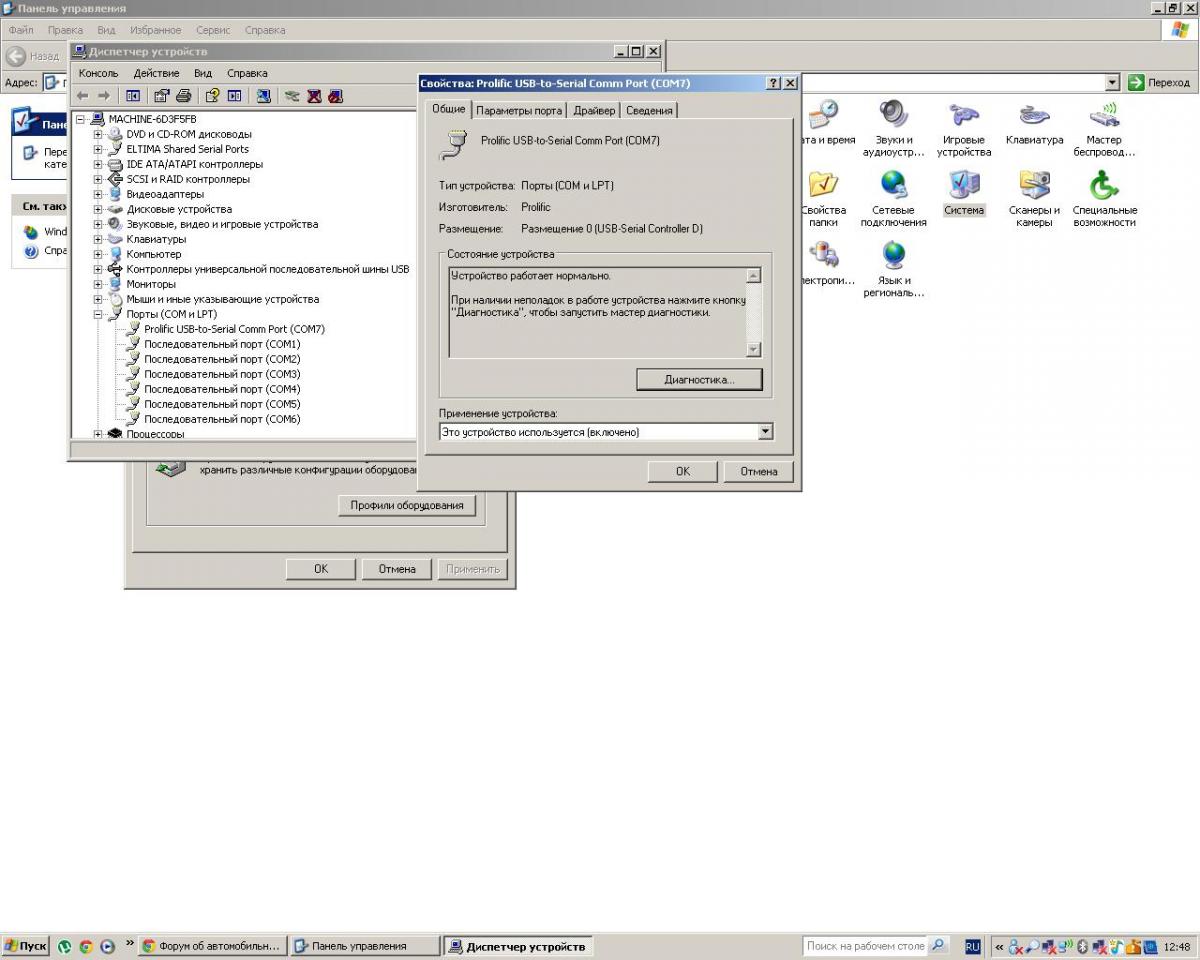Click the Профили оборудования button
The image size is (1200, 960).
pyautogui.click(x=406, y=505)
